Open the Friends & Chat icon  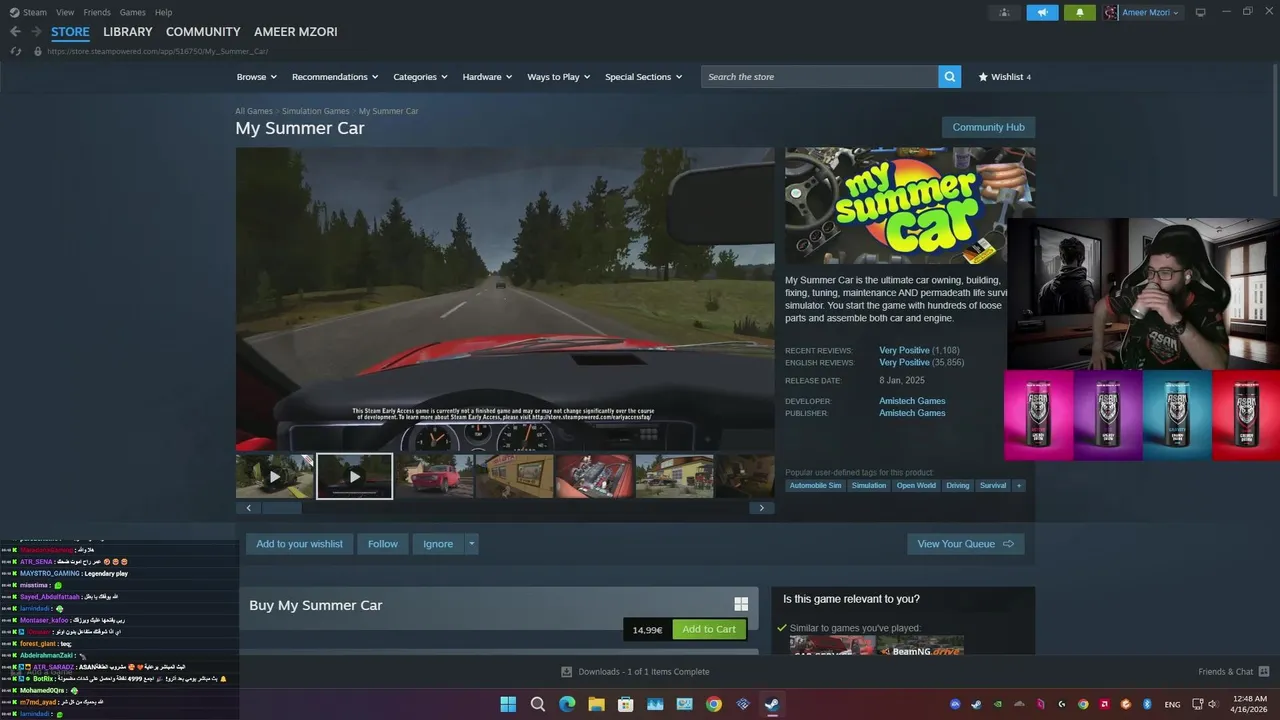[1264, 672]
